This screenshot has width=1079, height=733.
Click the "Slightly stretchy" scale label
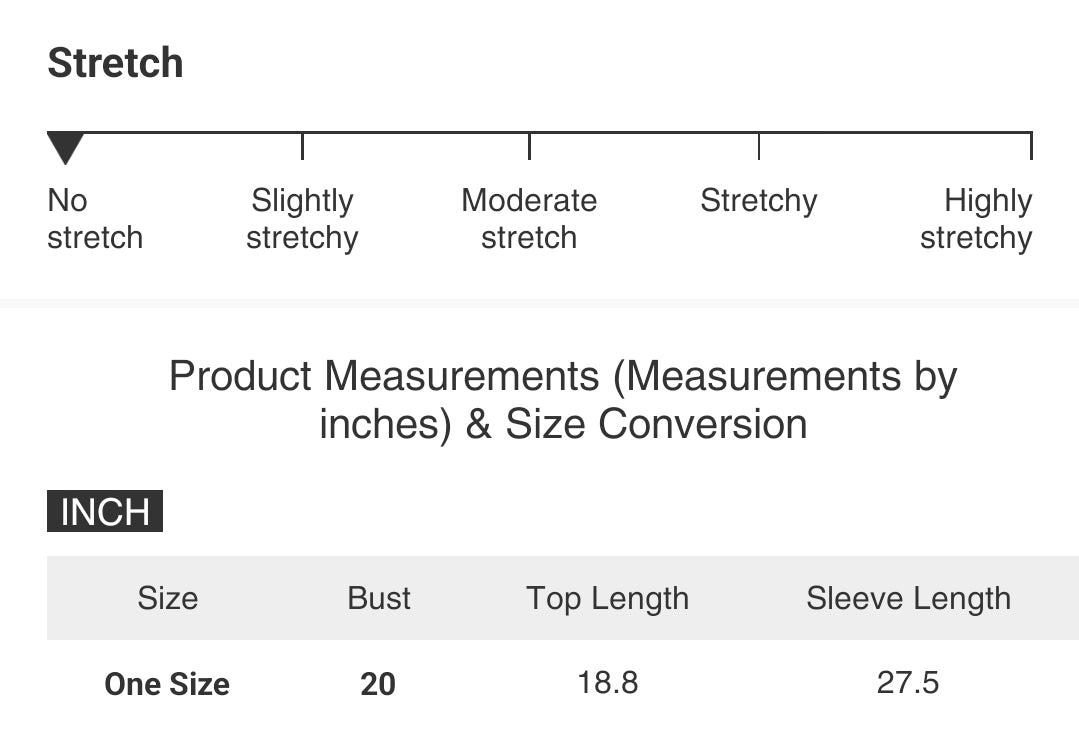tap(302, 219)
